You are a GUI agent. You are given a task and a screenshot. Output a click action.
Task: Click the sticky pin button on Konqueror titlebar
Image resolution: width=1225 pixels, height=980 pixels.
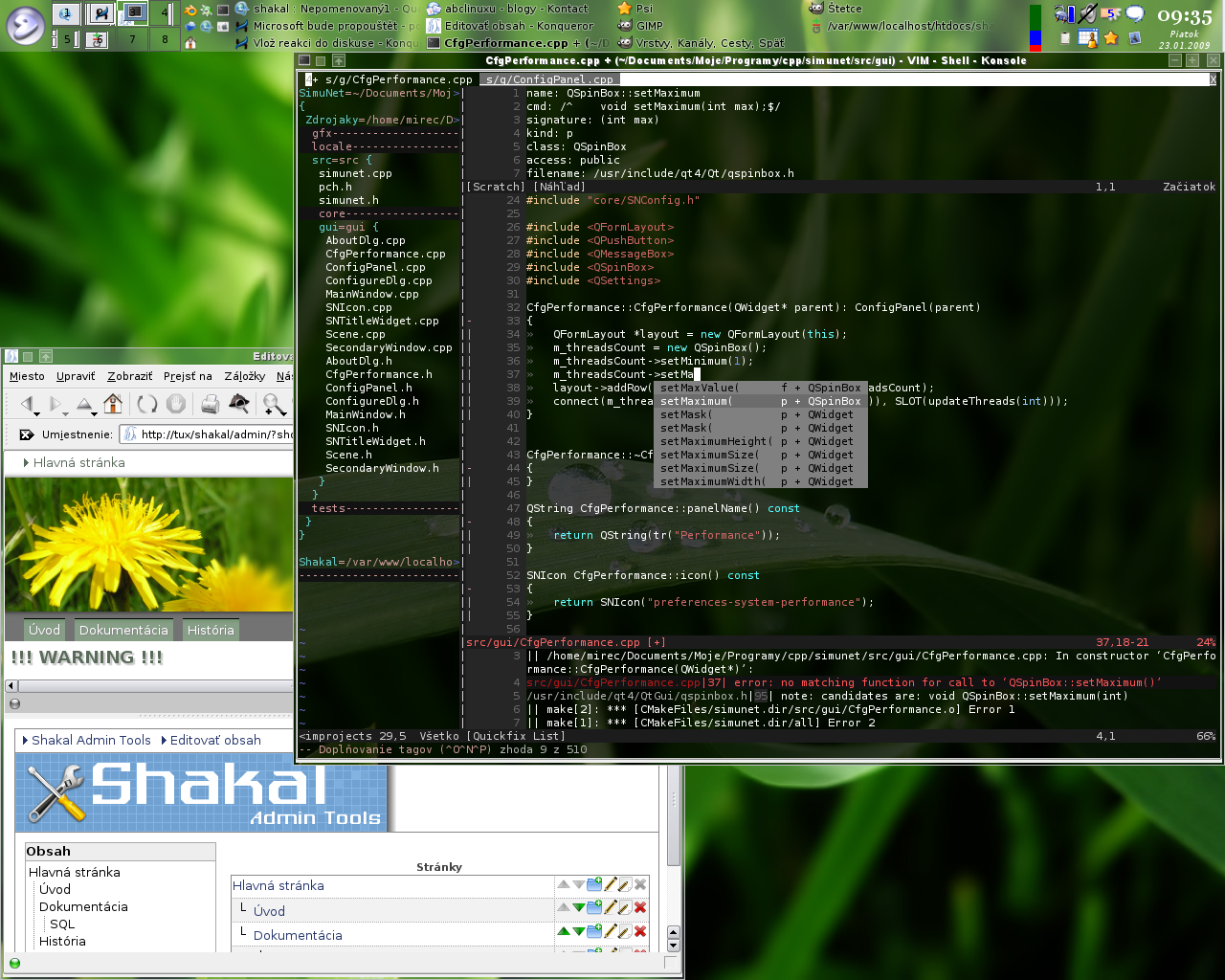28,357
